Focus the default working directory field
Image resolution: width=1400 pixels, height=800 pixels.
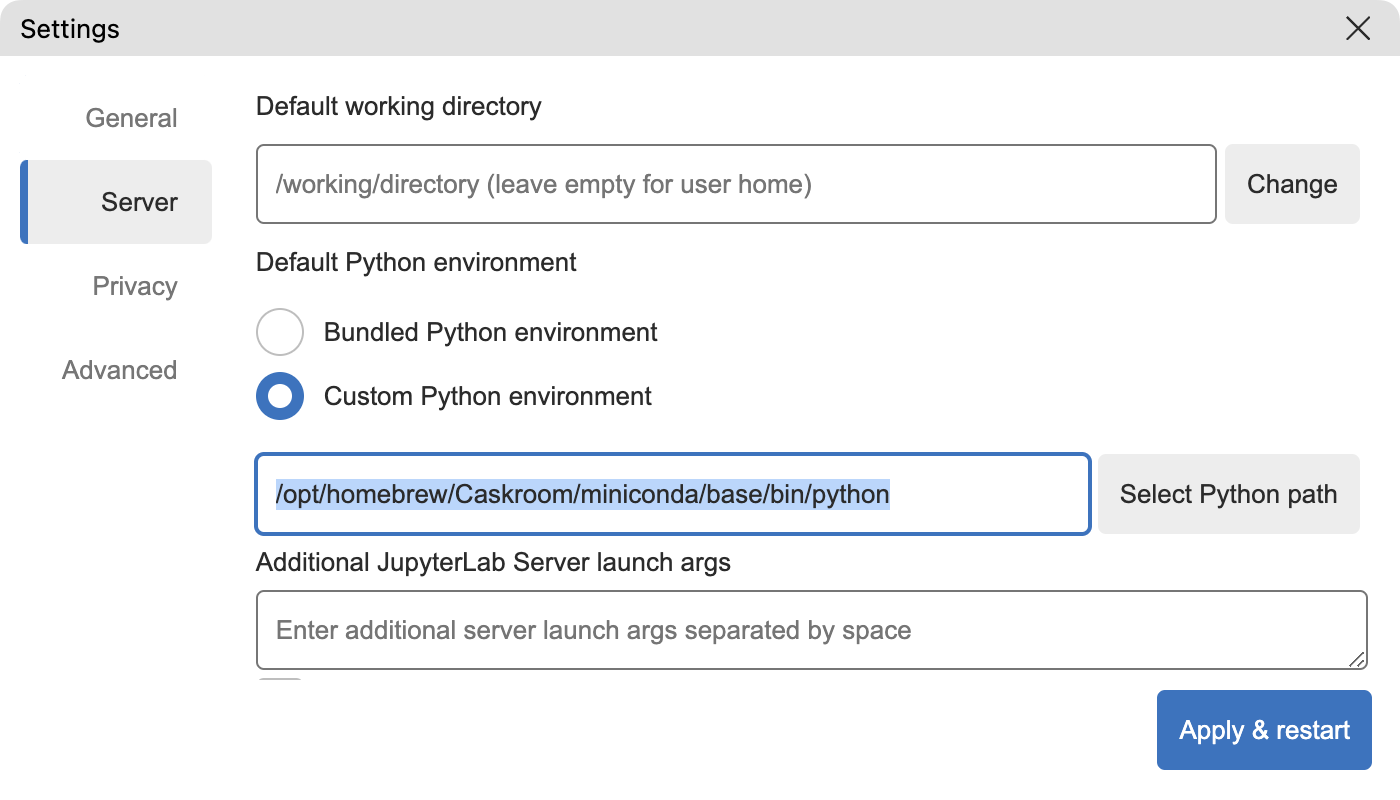pyautogui.click(x=736, y=184)
